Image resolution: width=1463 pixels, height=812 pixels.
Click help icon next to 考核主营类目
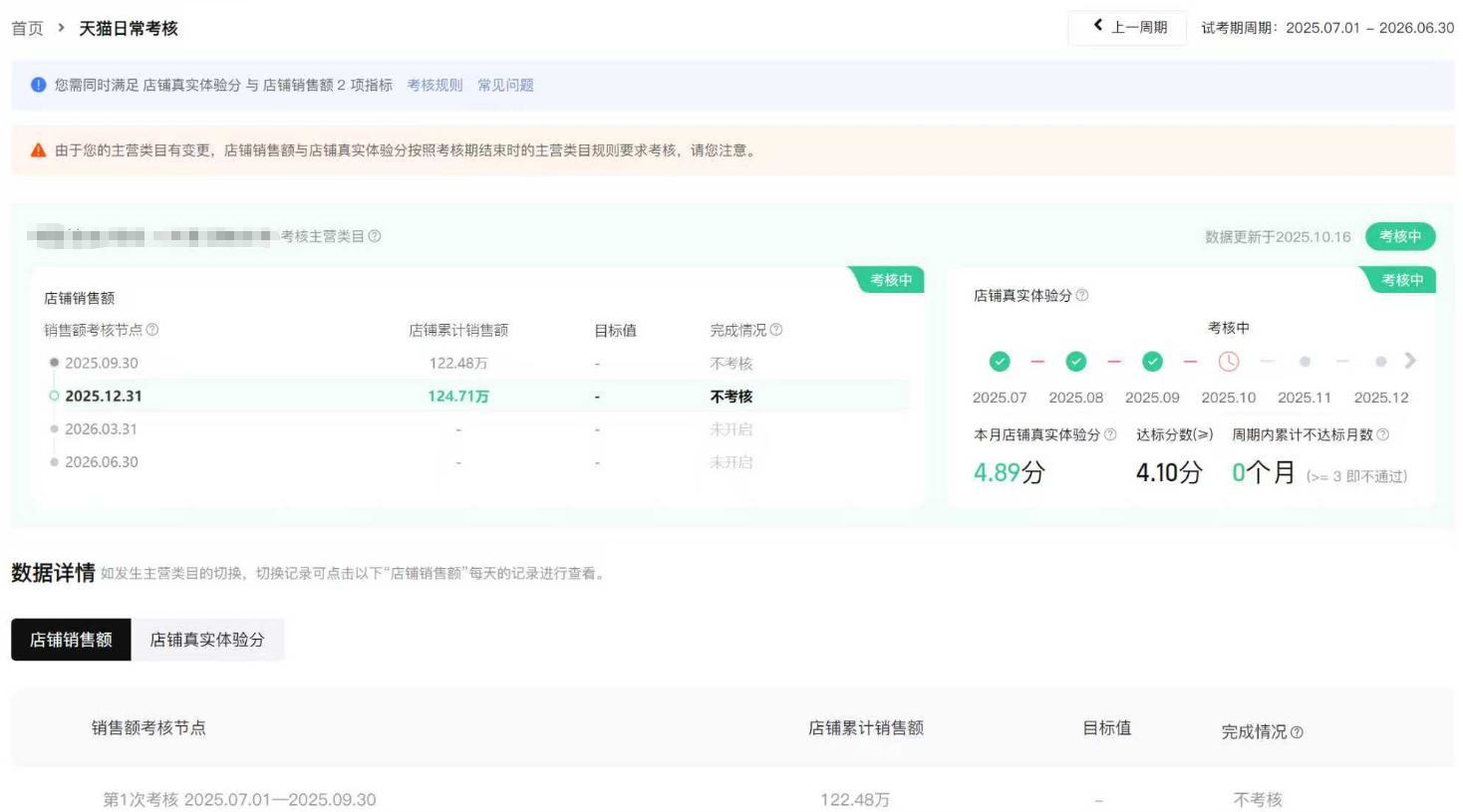[375, 236]
